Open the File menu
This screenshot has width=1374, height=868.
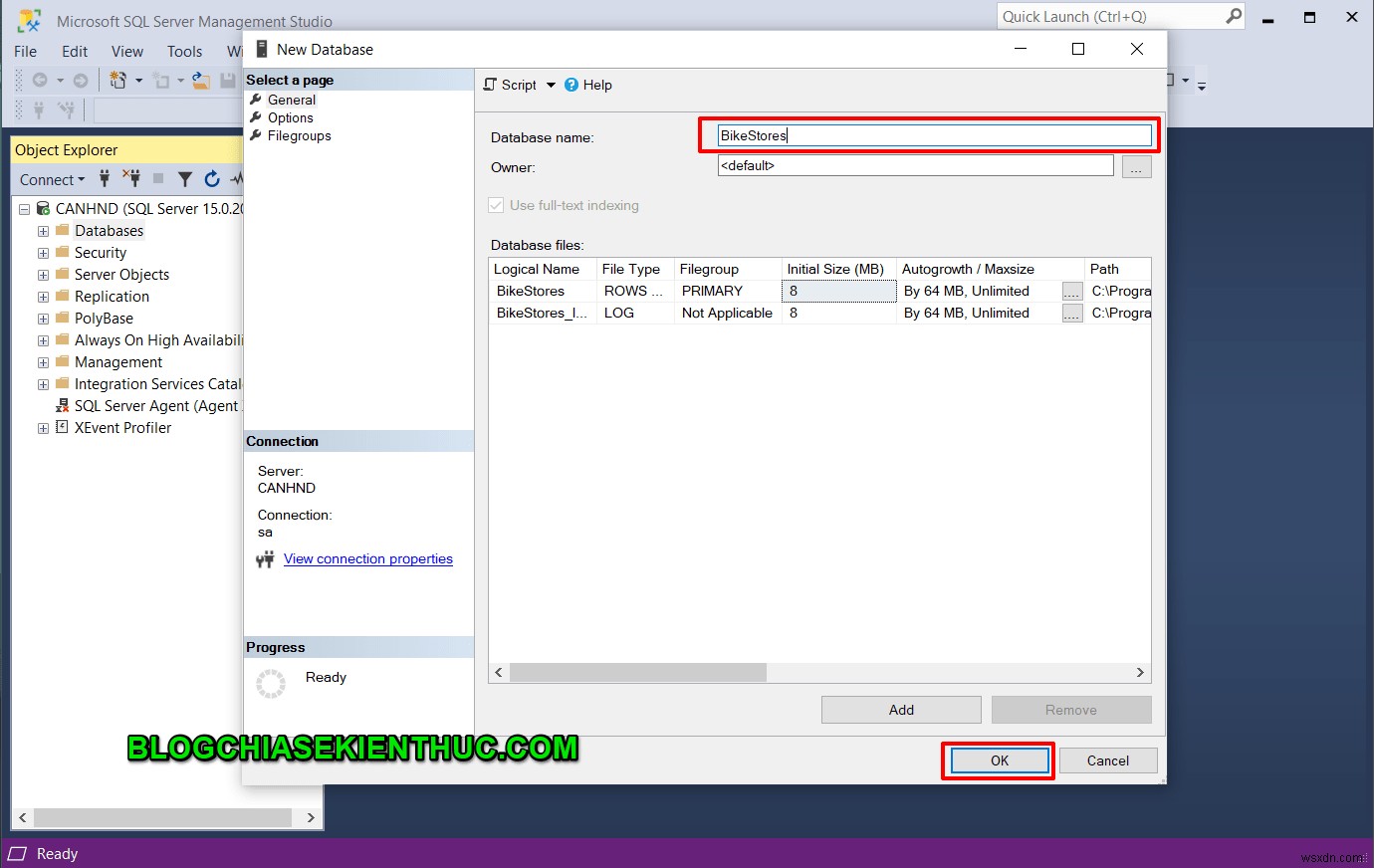[25, 51]
